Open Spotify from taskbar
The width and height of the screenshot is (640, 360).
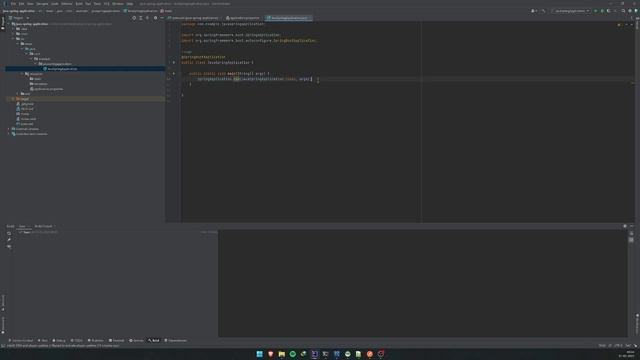[x=293, y=354]
